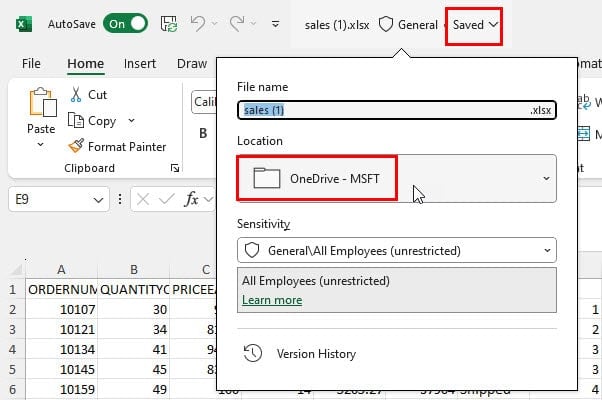Open the Sensitivity label dropdown
The image size is (602, 400).
pos(397,251)
